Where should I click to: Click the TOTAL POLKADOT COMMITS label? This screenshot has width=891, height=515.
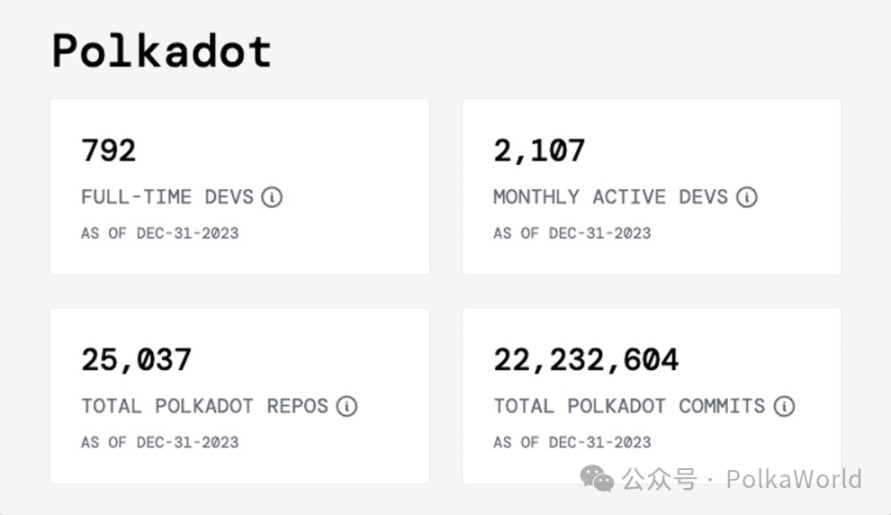[629, 406]
